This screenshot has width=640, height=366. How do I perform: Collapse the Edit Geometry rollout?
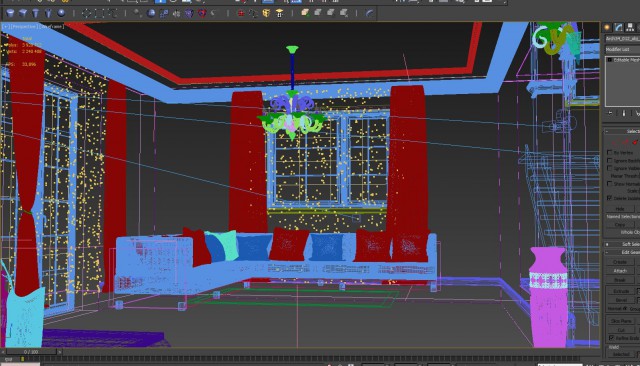[622, 252]
